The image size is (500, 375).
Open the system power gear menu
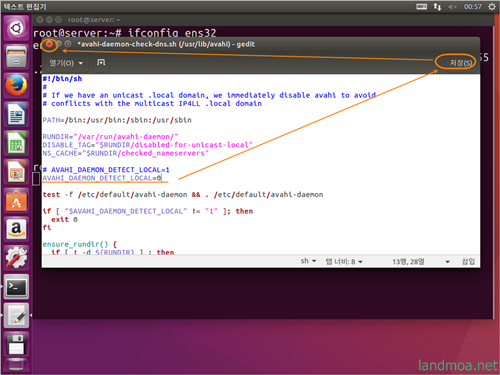[492, 7]
